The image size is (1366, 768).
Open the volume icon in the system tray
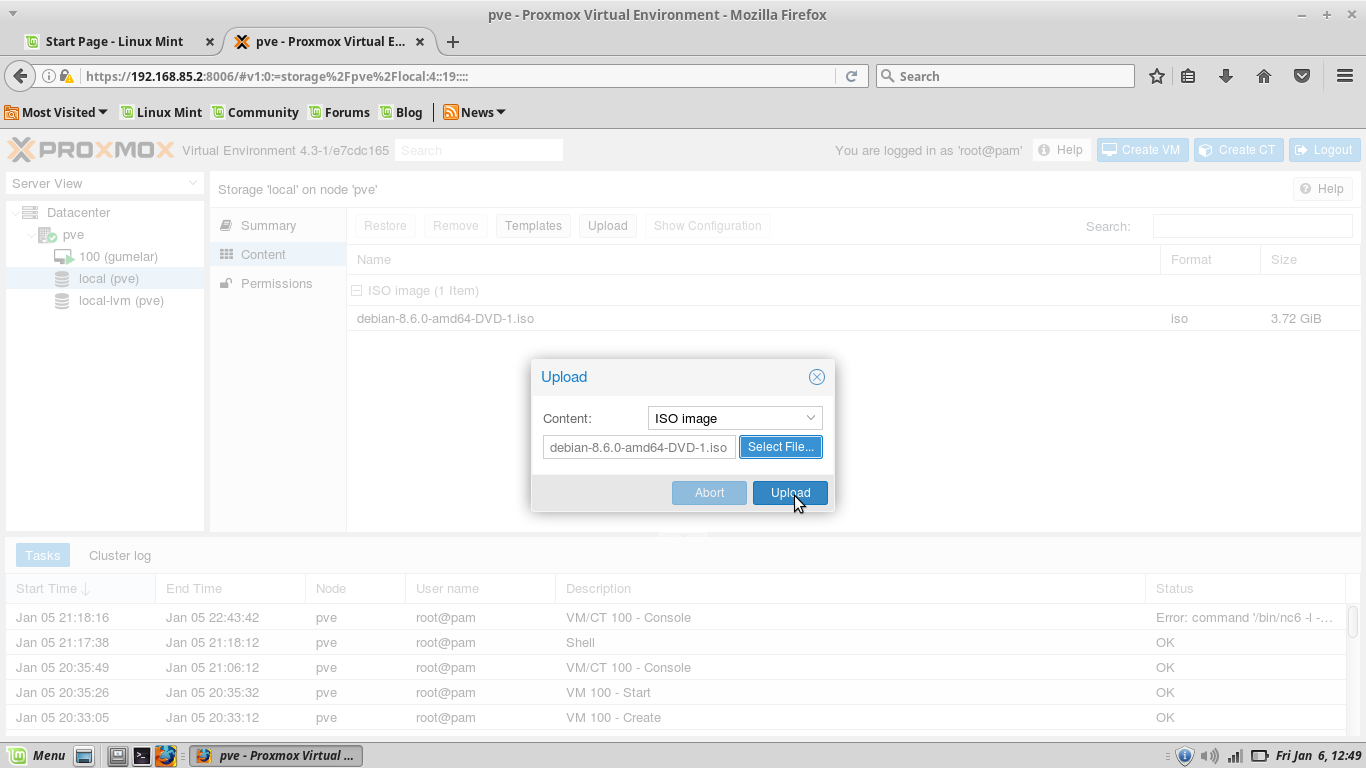1209,756
